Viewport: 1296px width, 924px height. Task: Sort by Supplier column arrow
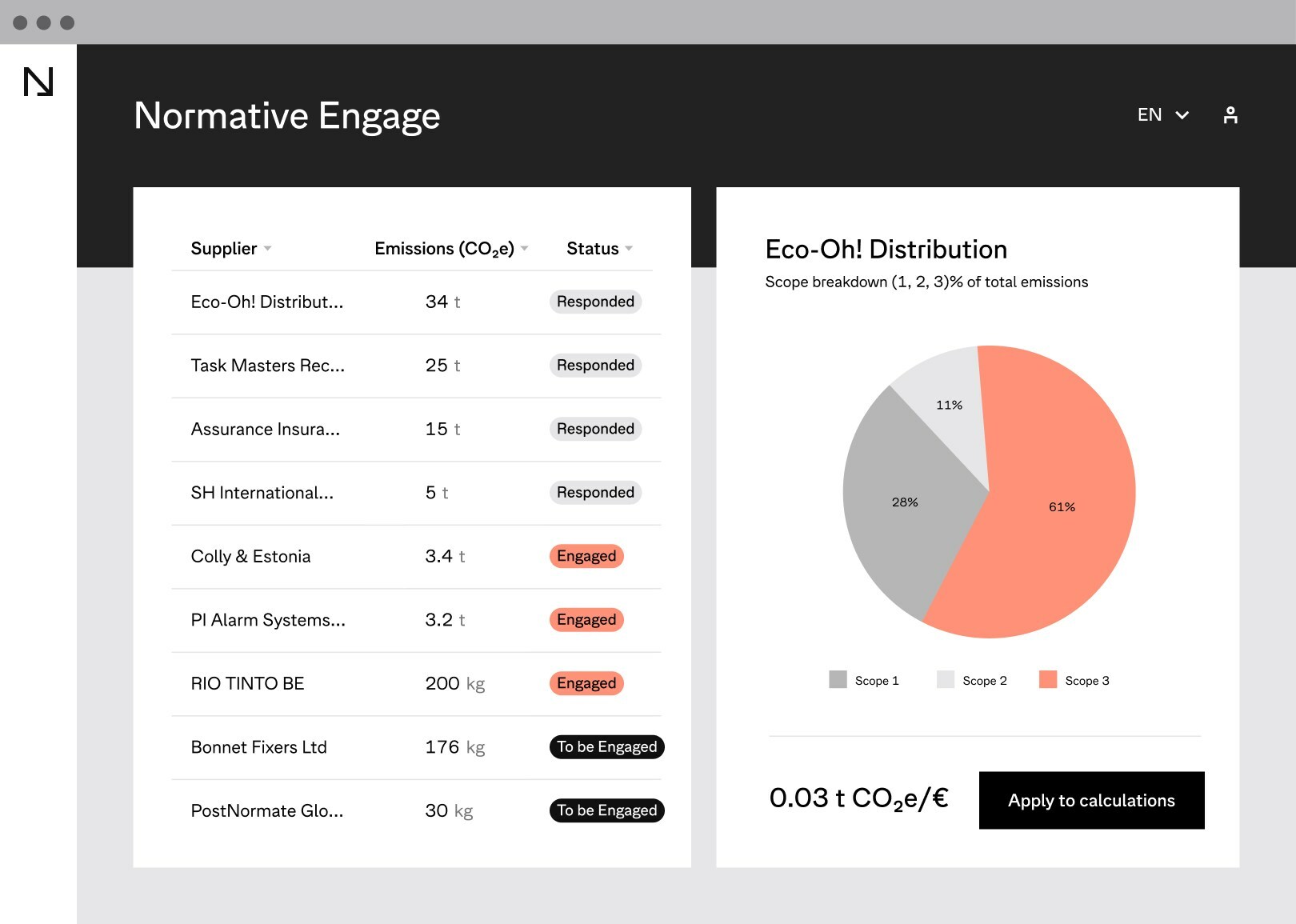(x=267, y=249)
